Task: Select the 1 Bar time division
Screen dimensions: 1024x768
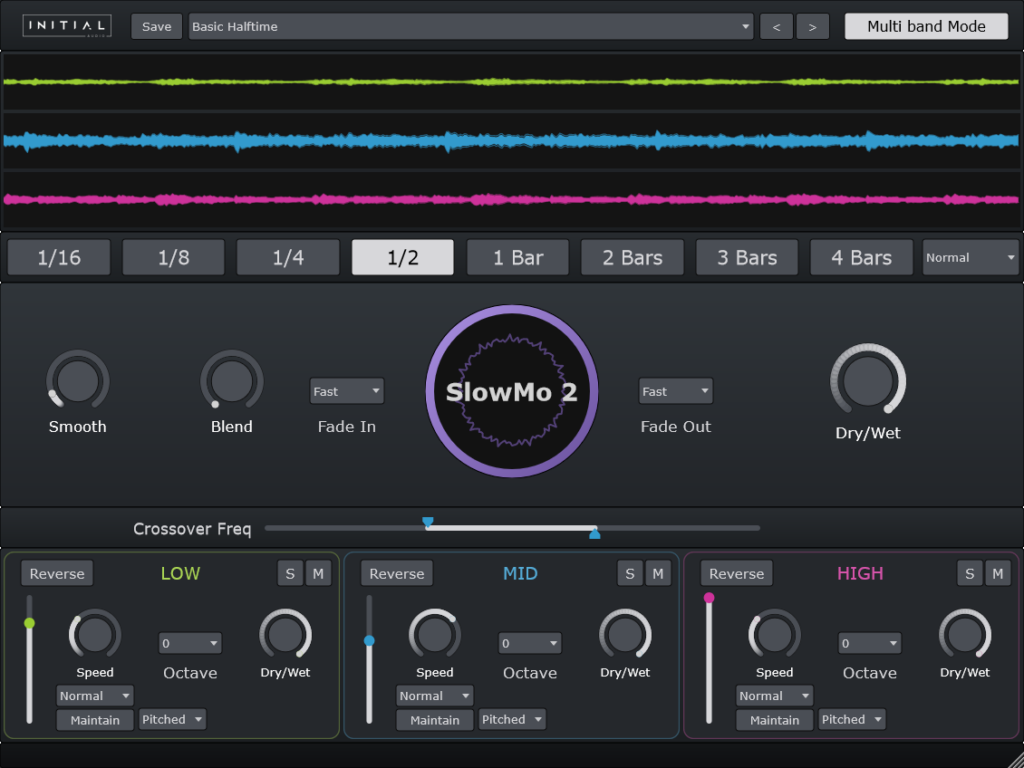Action: pyautogui.click(x=517, y=257)
